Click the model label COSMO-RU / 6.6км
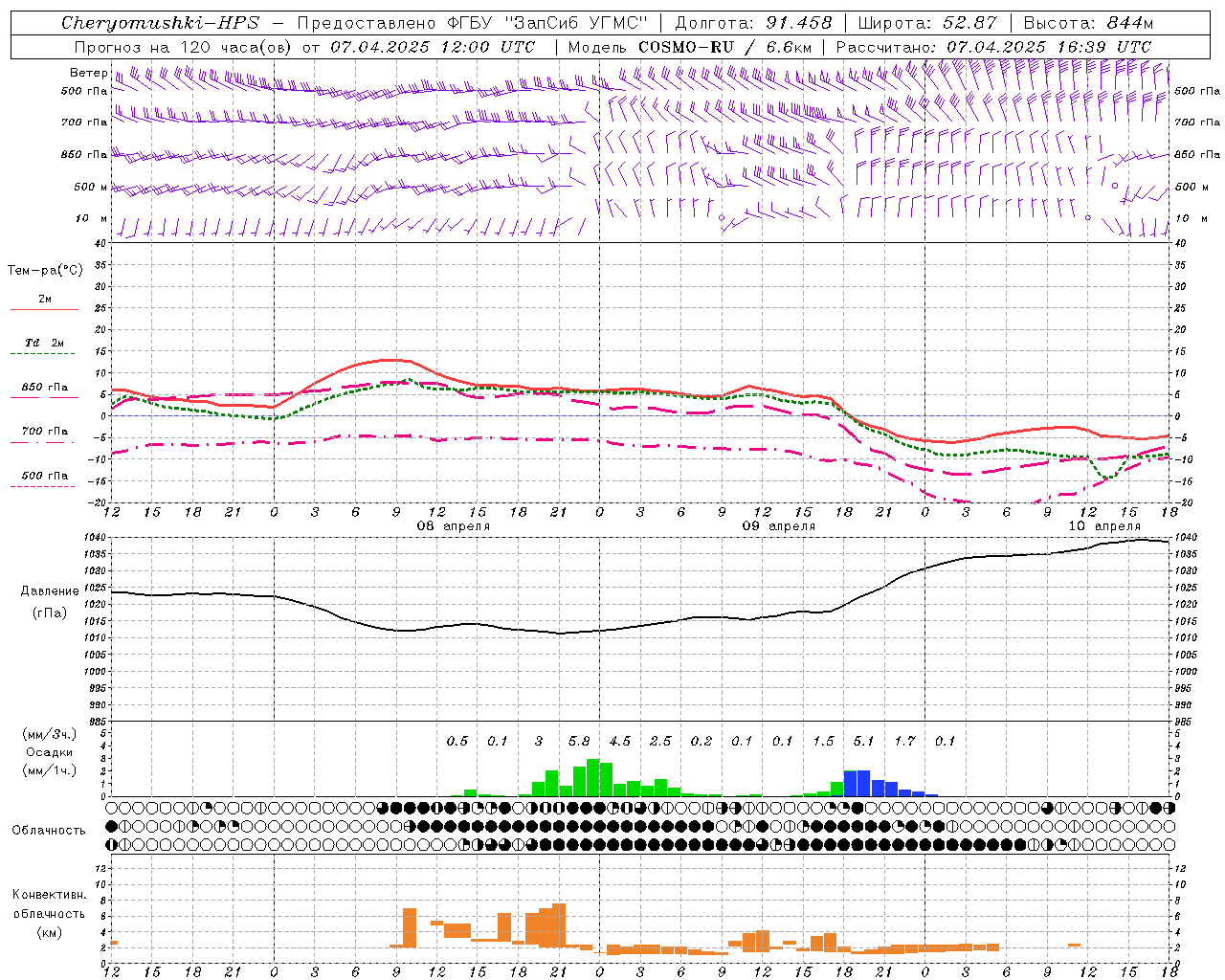This screenshot has width=1225, height=980. 725,47
